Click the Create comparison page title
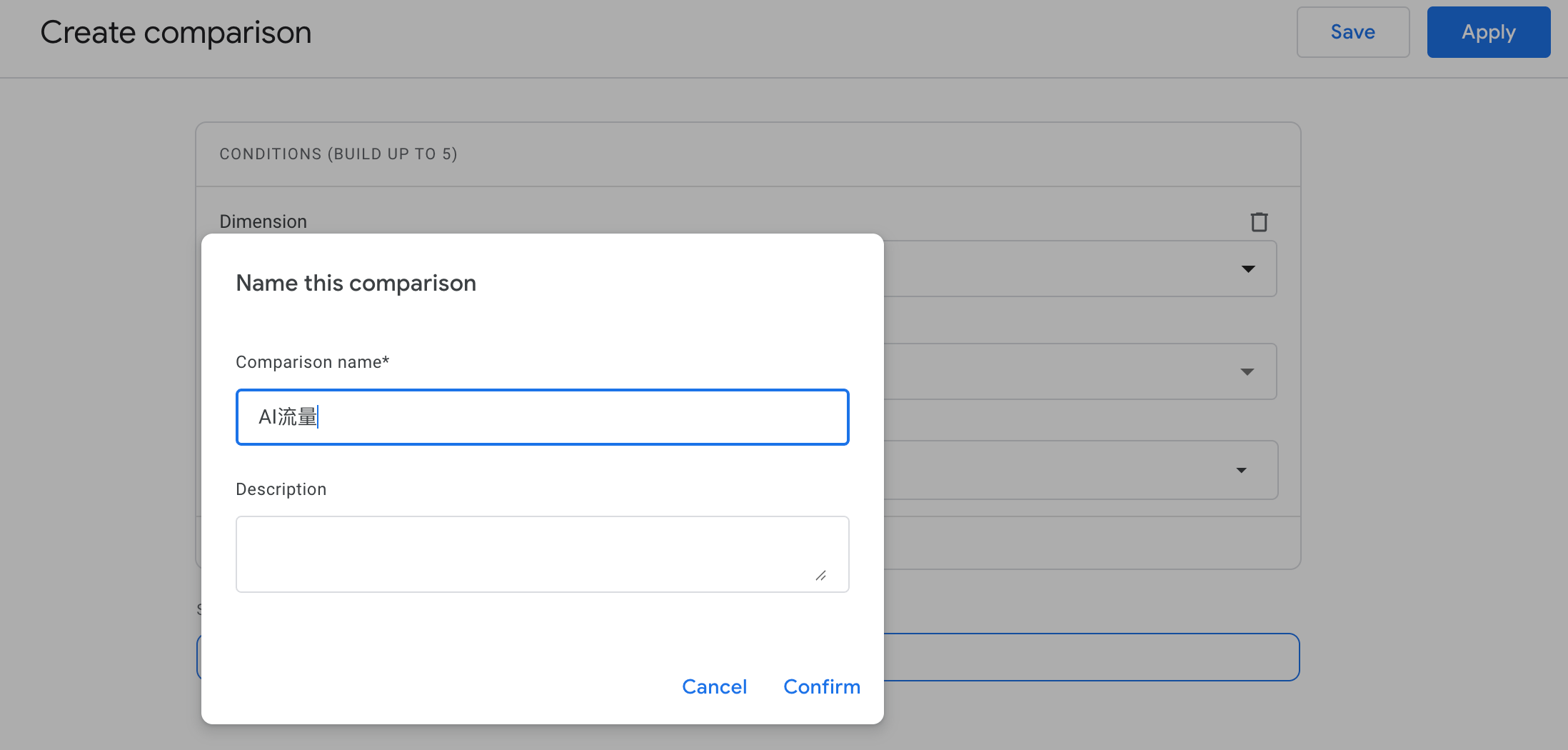 (176, 31)
